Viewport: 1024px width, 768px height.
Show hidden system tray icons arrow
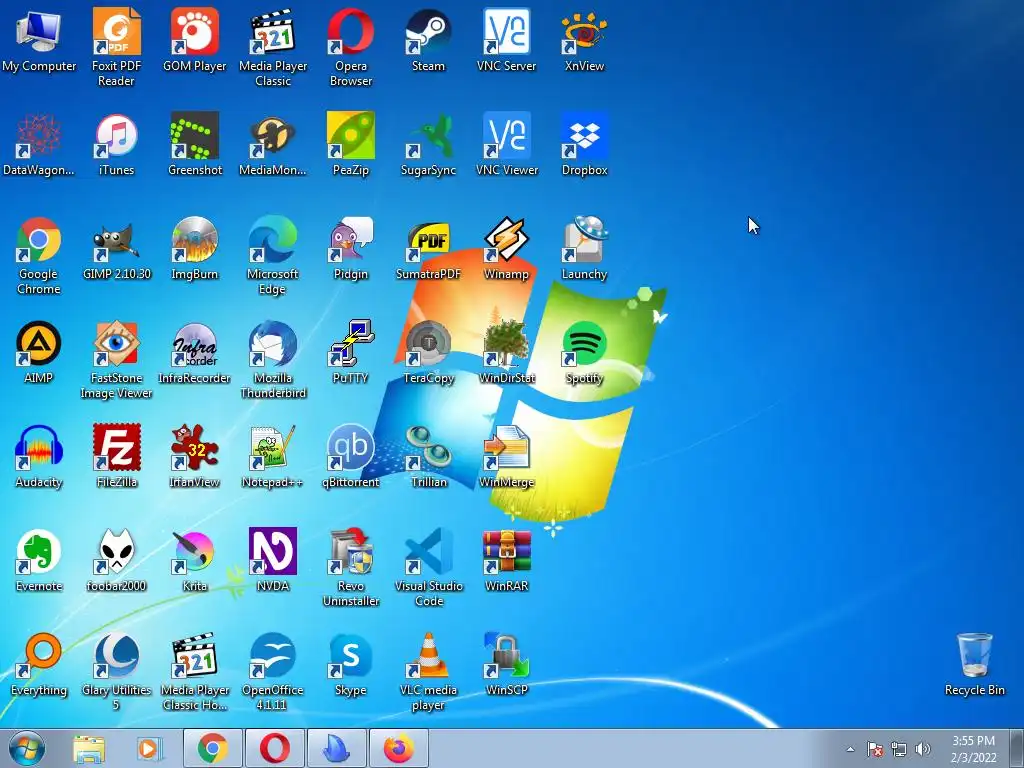[850, 749]
